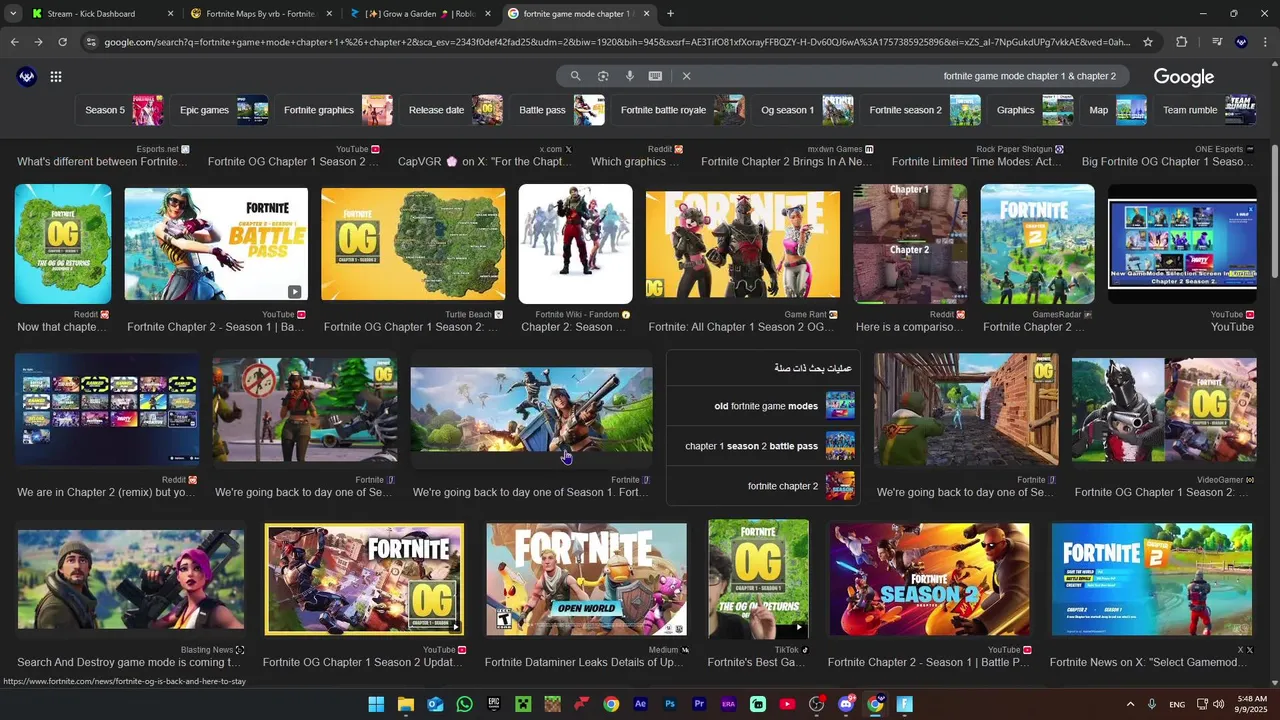Open Discord from taskbar
The height and width of the screenshot is (720, 1280).
point(846,704)
